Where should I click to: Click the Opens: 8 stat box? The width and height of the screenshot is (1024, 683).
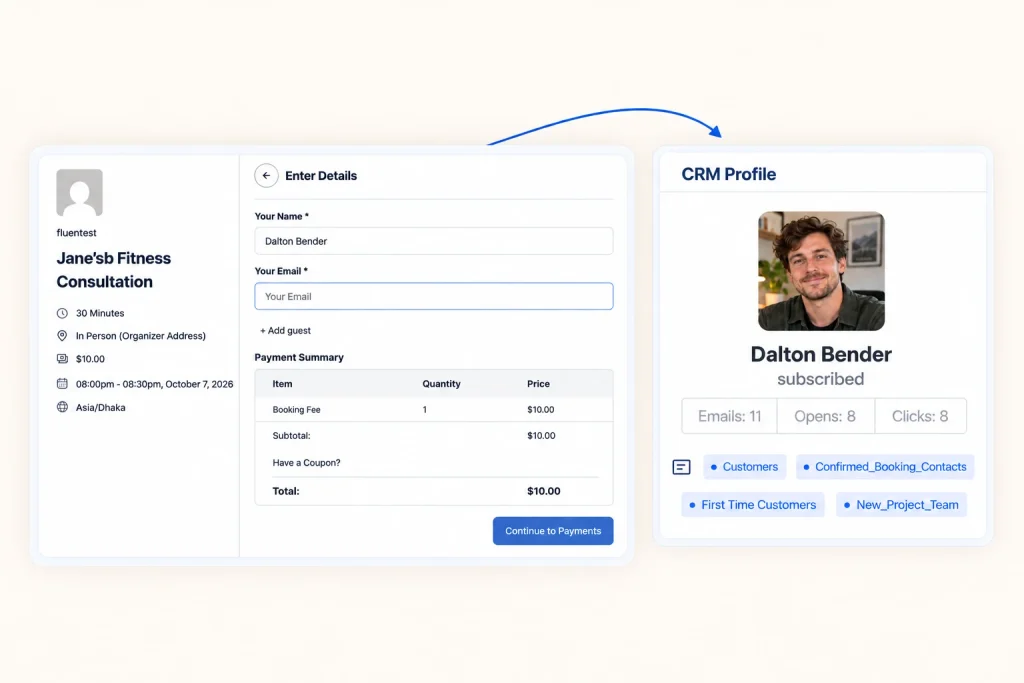tap(825, 416)
